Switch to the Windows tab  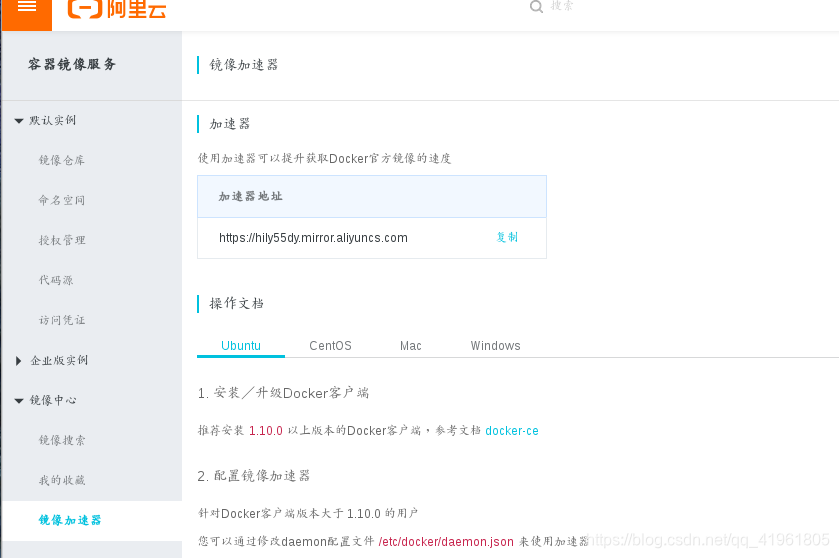tap(495, 346)
